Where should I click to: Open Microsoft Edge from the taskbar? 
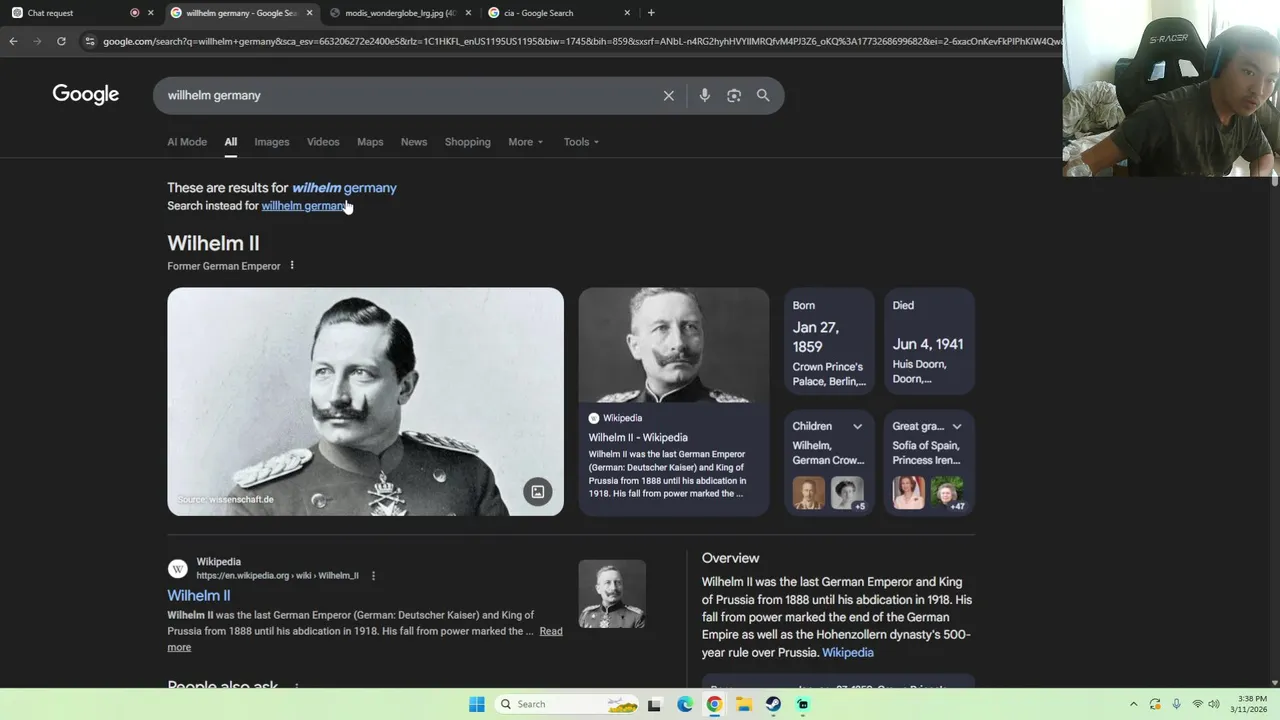[x=685, y=704]
